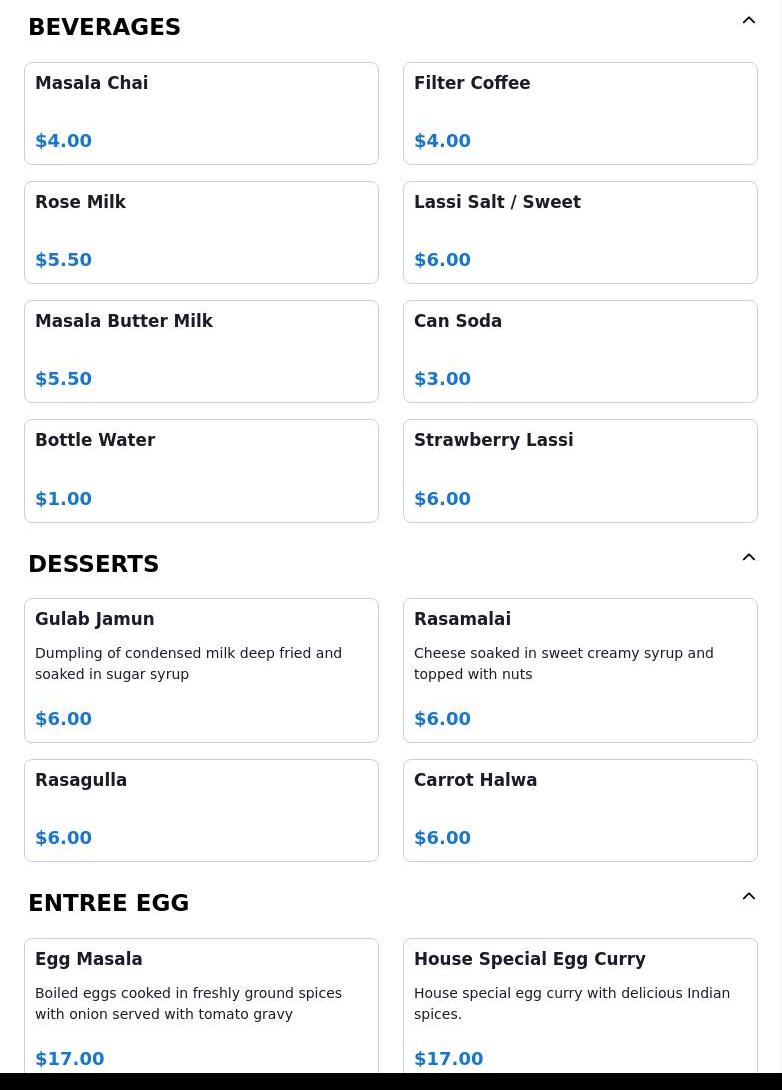
Task: Open the Egg Masala entree
Action: (201, 1006)
